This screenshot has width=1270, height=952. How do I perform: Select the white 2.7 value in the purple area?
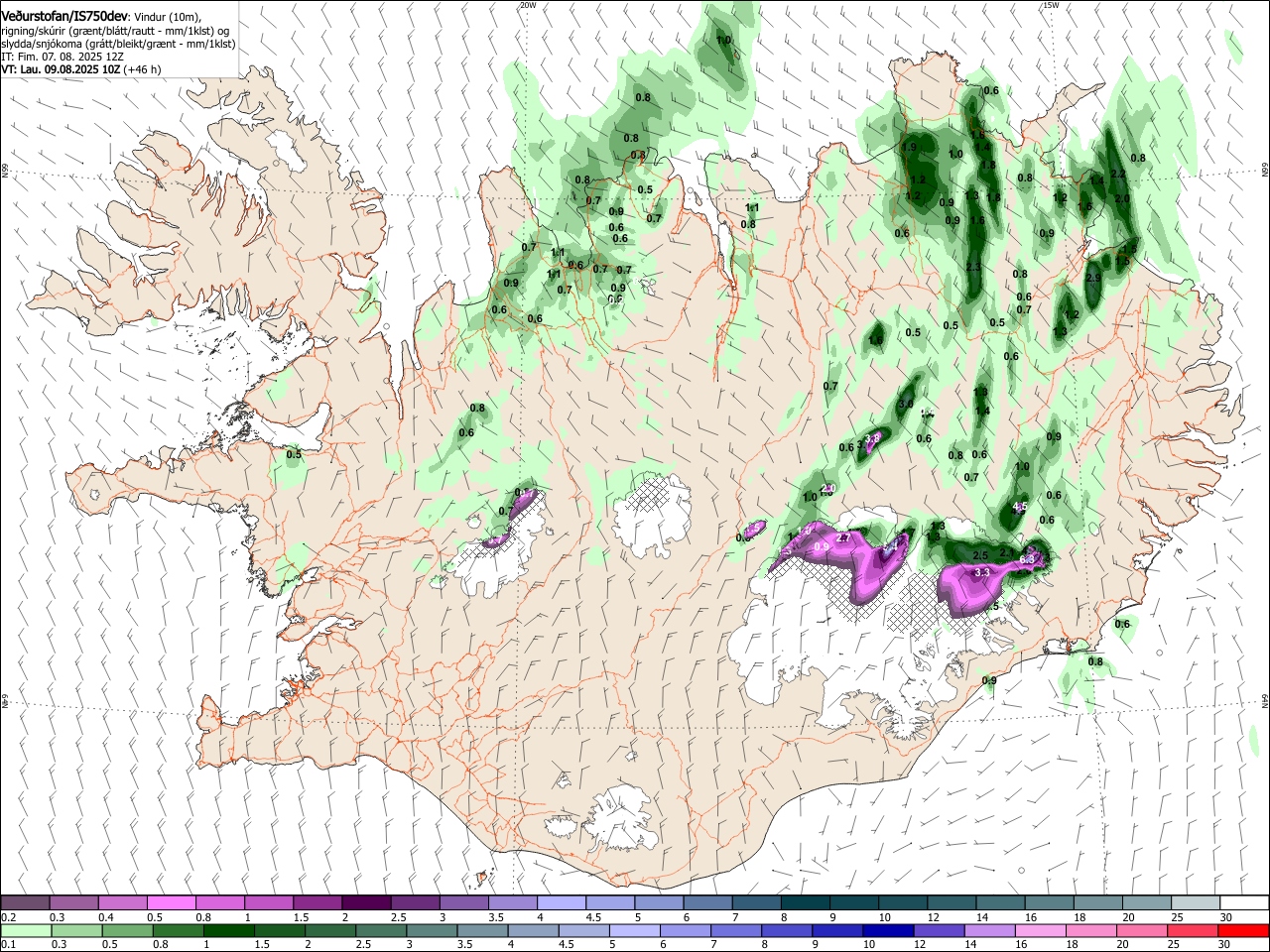click(843, 537)
